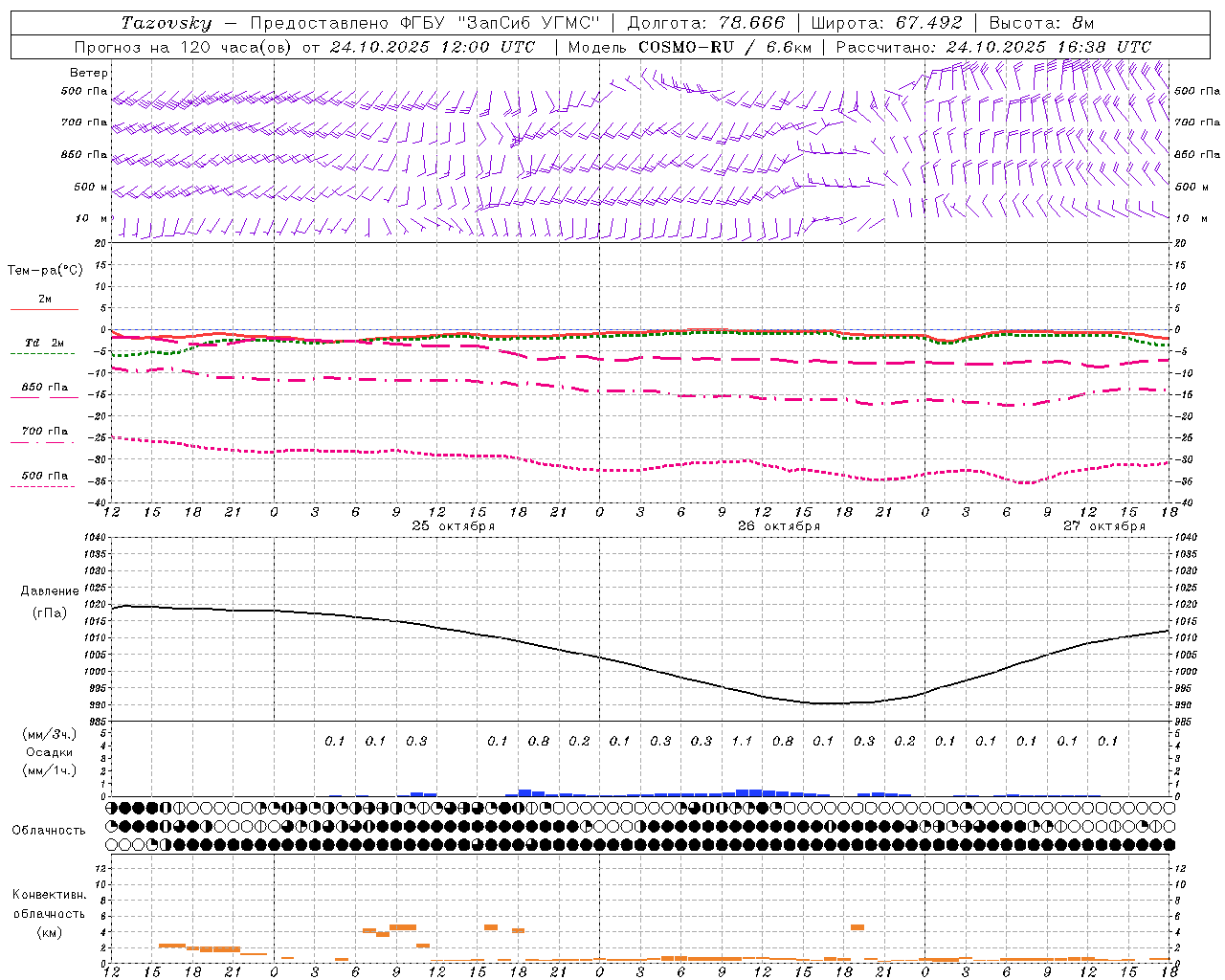Click the Tazovsky station title
Screen dimensions: 1225x980
click(x=167, y=23)
